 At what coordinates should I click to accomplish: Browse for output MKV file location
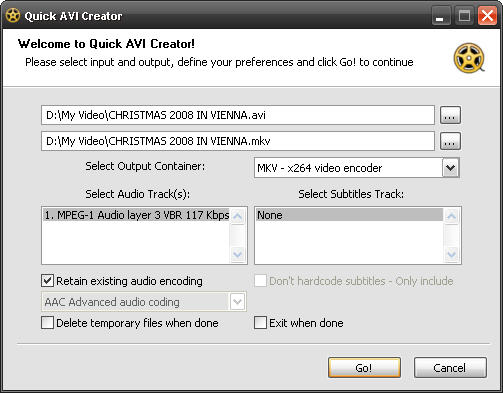[450, 141]
